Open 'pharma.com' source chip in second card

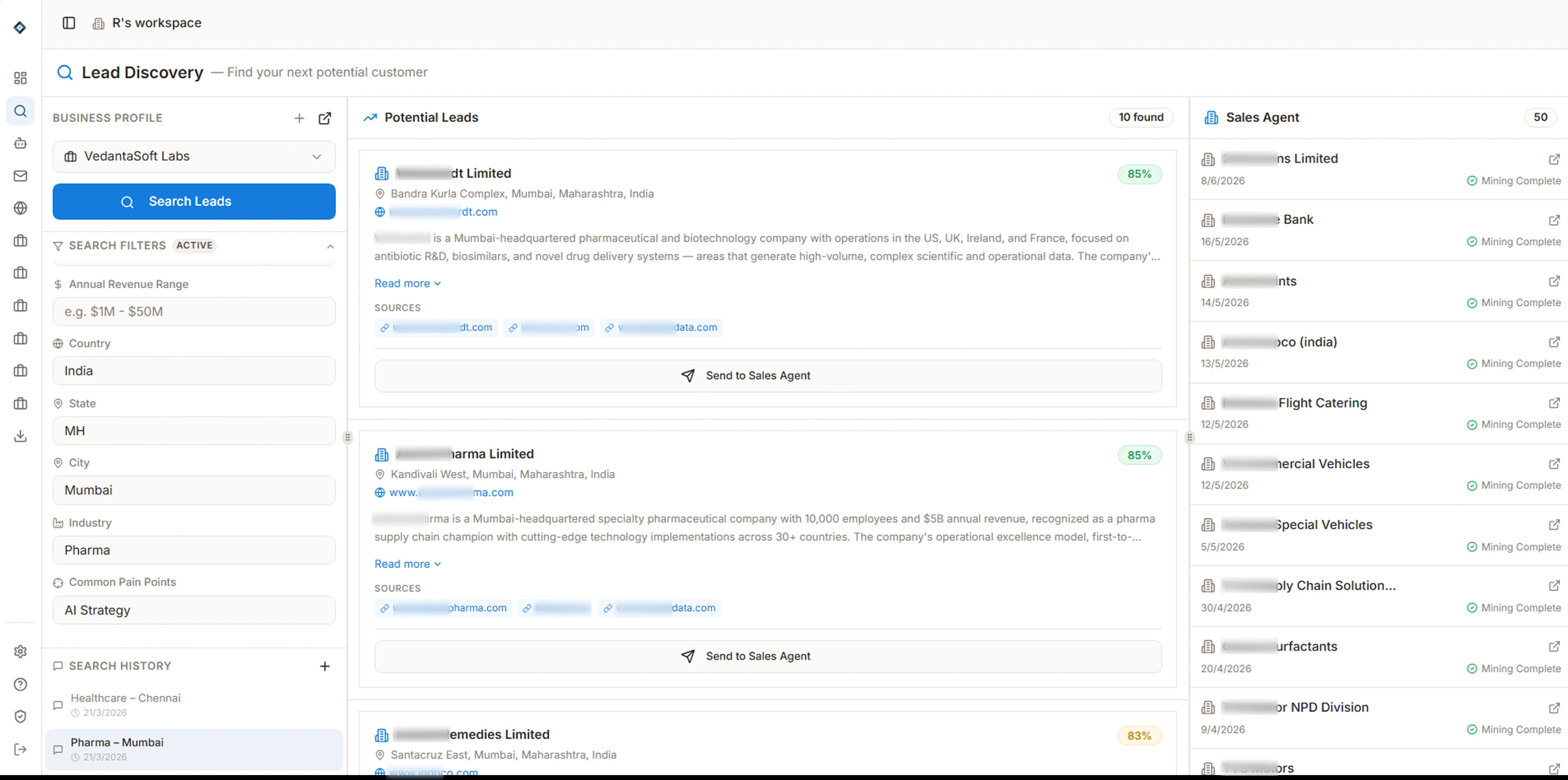[x=443, y=608]
